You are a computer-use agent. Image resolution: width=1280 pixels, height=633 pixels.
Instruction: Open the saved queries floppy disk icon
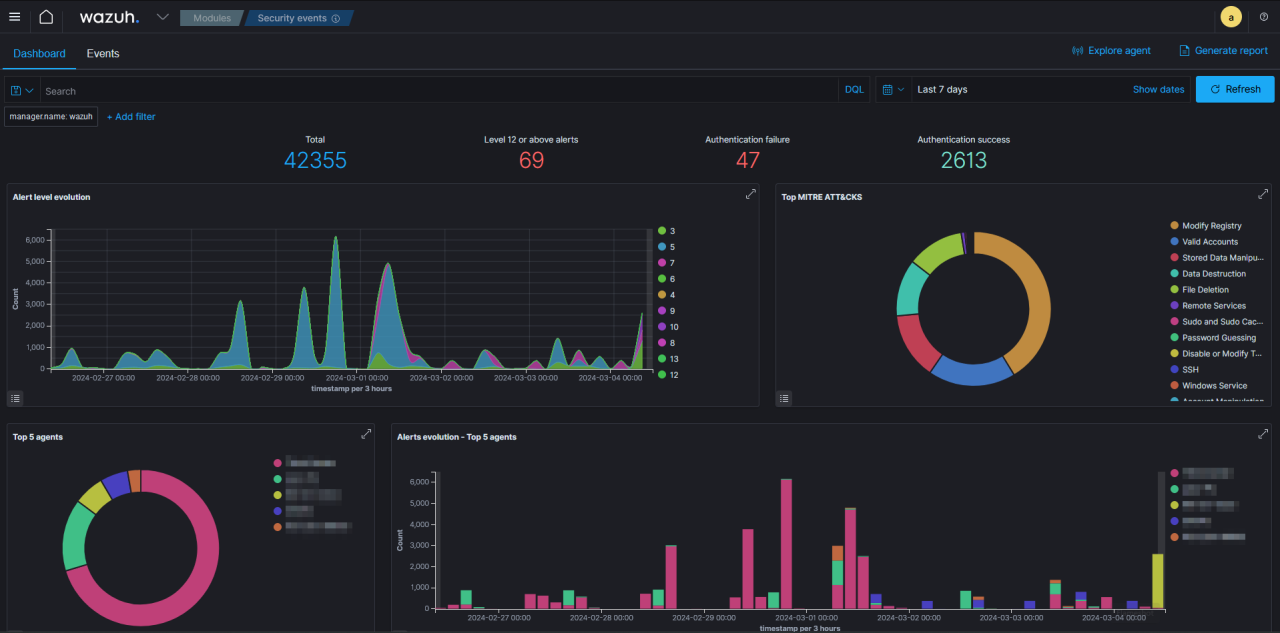click(15, 89)
